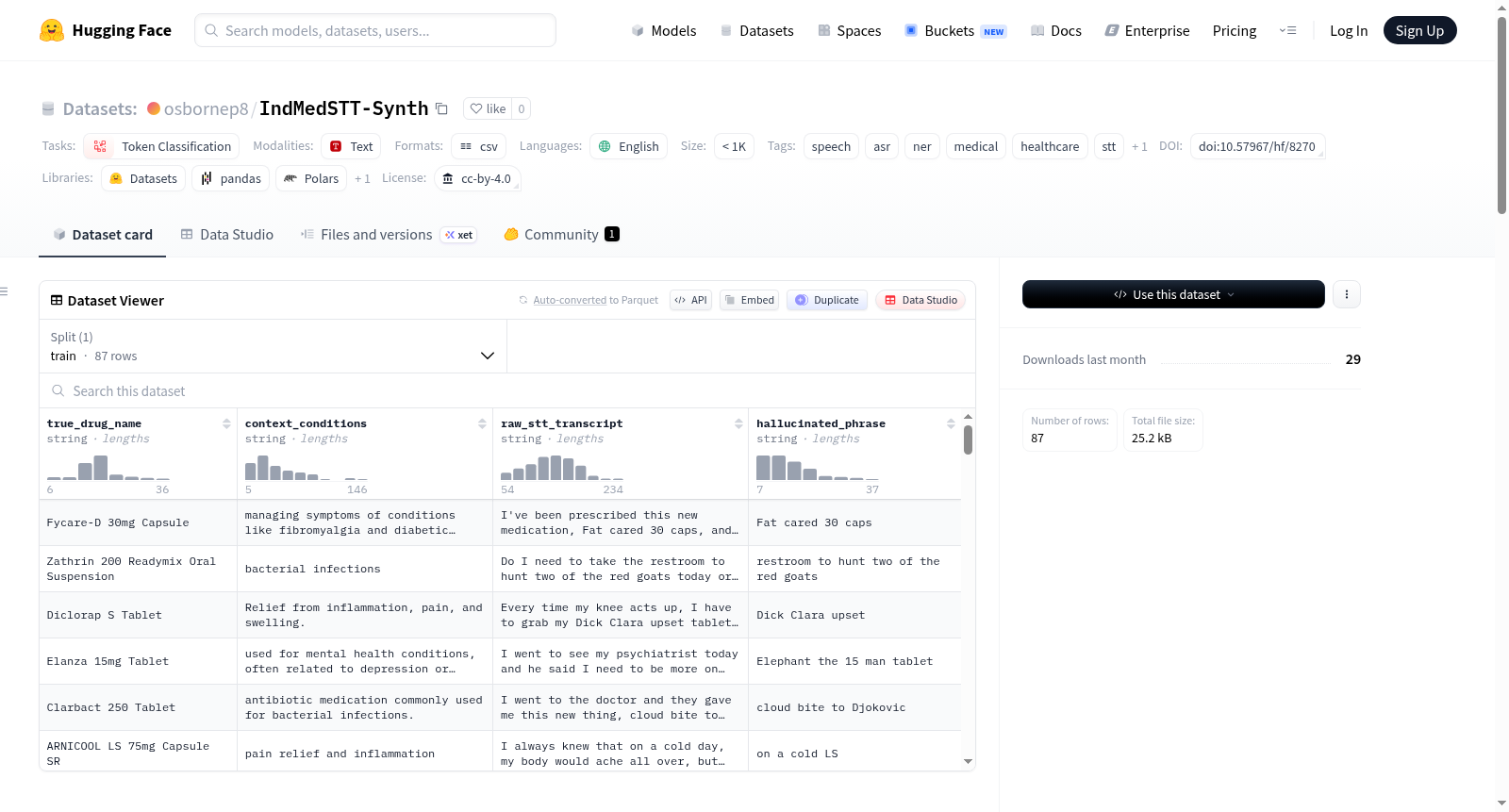This screenshot has width=1509, height=812.
Task: Click the page vertical scrollbar thumb
Action: click(1501, 115)
